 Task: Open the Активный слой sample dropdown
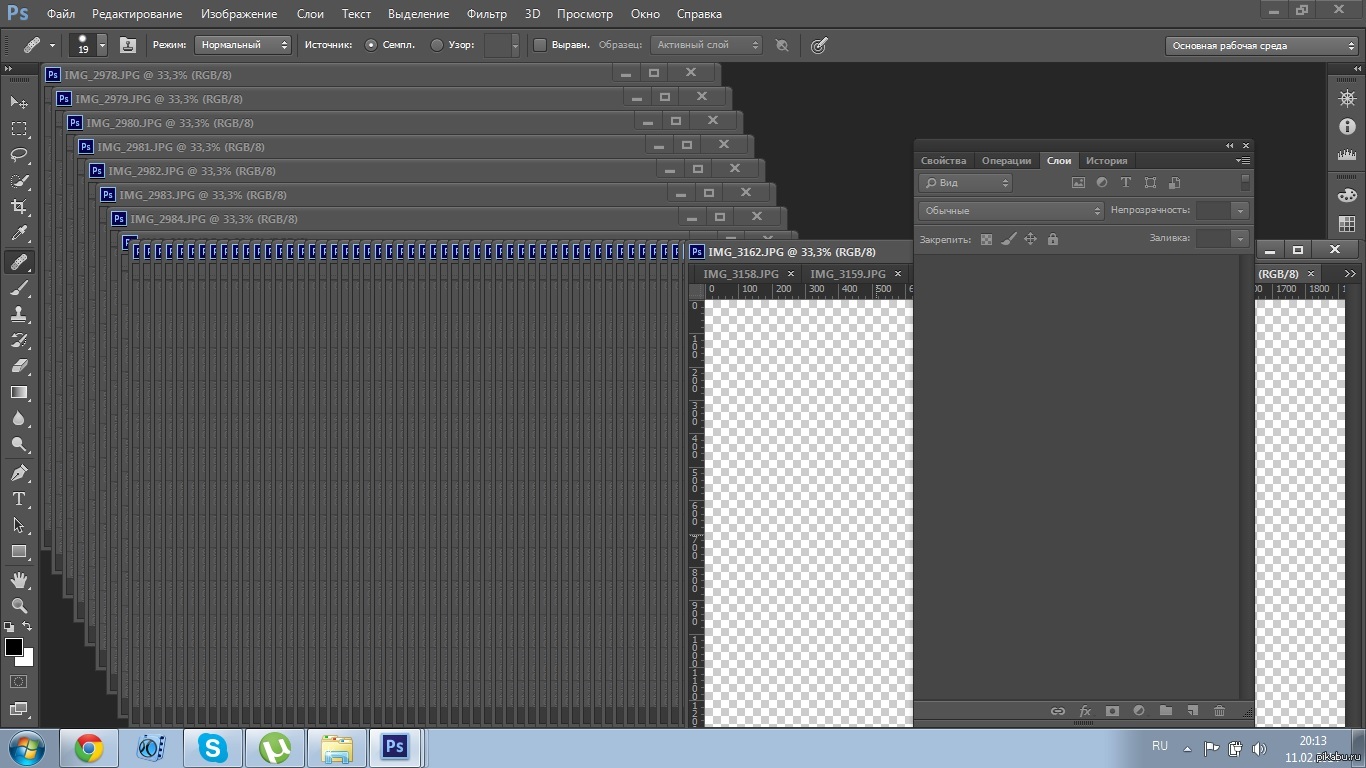(706, 45)
